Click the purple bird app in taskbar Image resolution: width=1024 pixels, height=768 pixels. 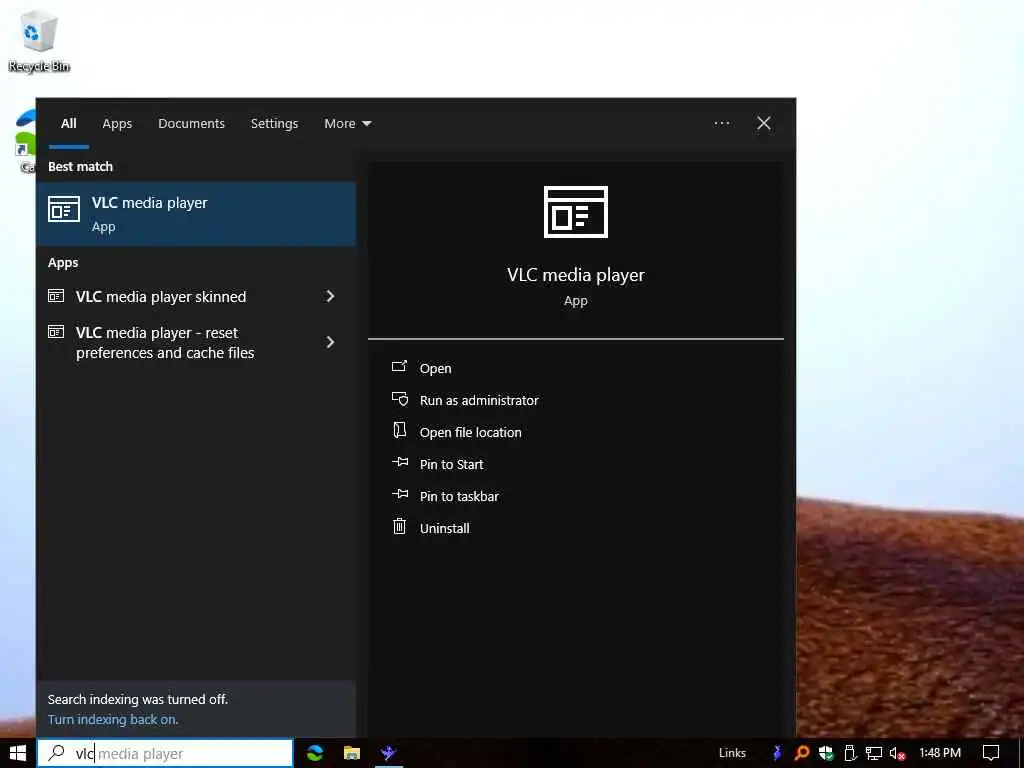(389, 753)
